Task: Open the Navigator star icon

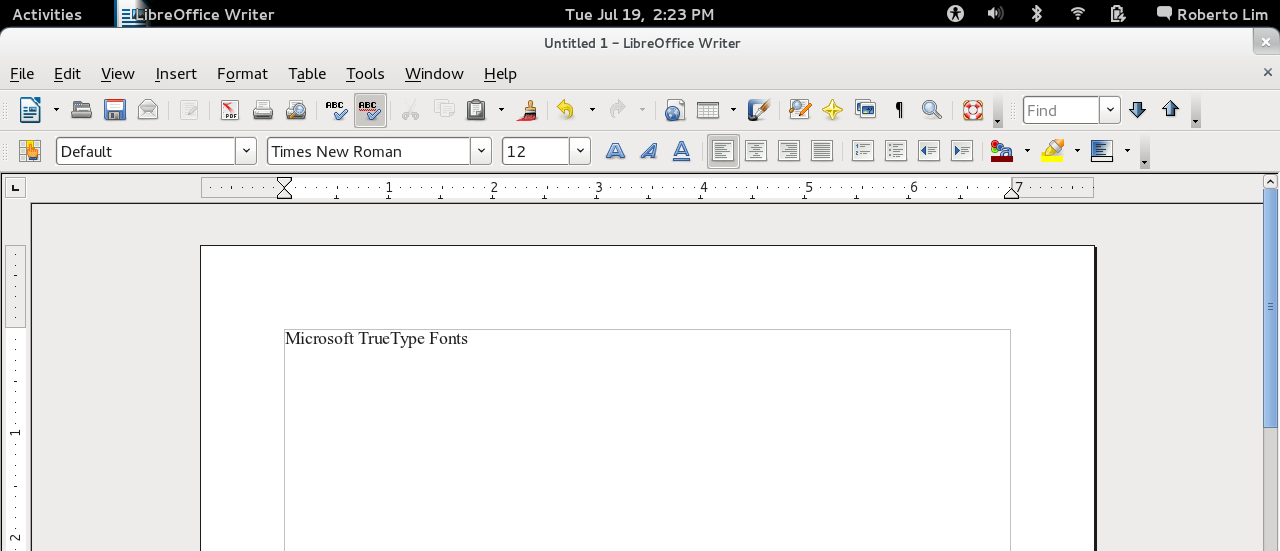Action: 832,110
